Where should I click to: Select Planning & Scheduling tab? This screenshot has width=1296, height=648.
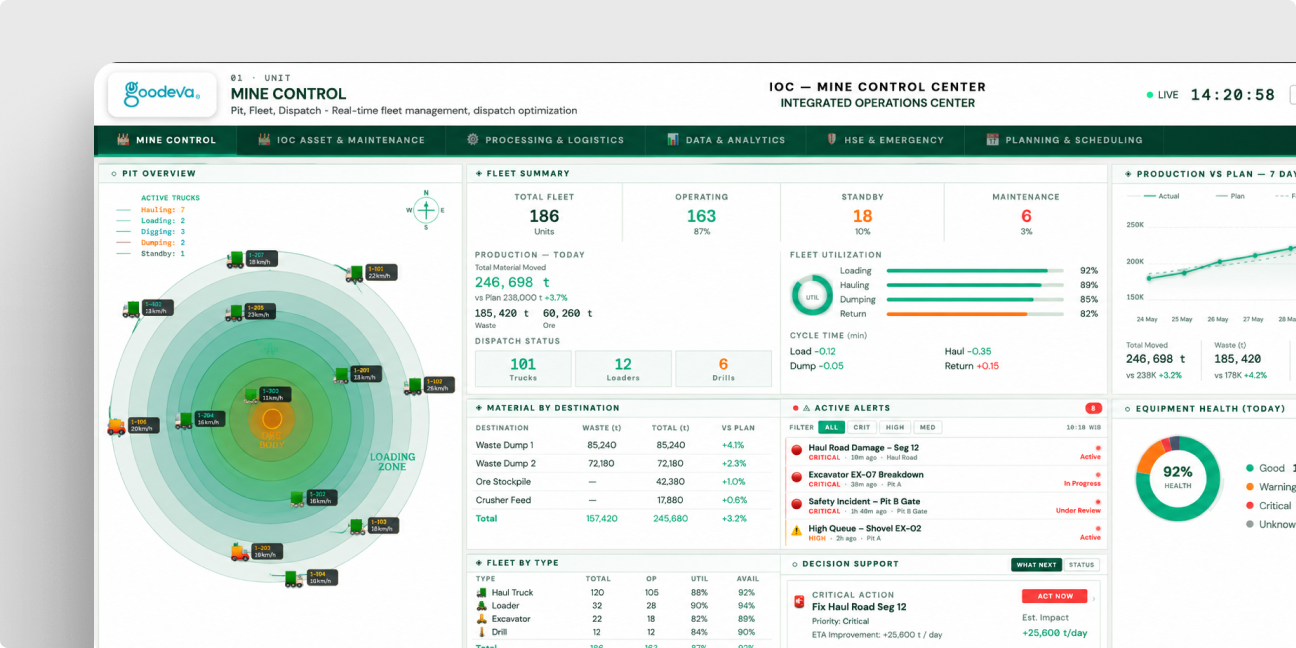pyautogui.click(x=1064, y=140)
